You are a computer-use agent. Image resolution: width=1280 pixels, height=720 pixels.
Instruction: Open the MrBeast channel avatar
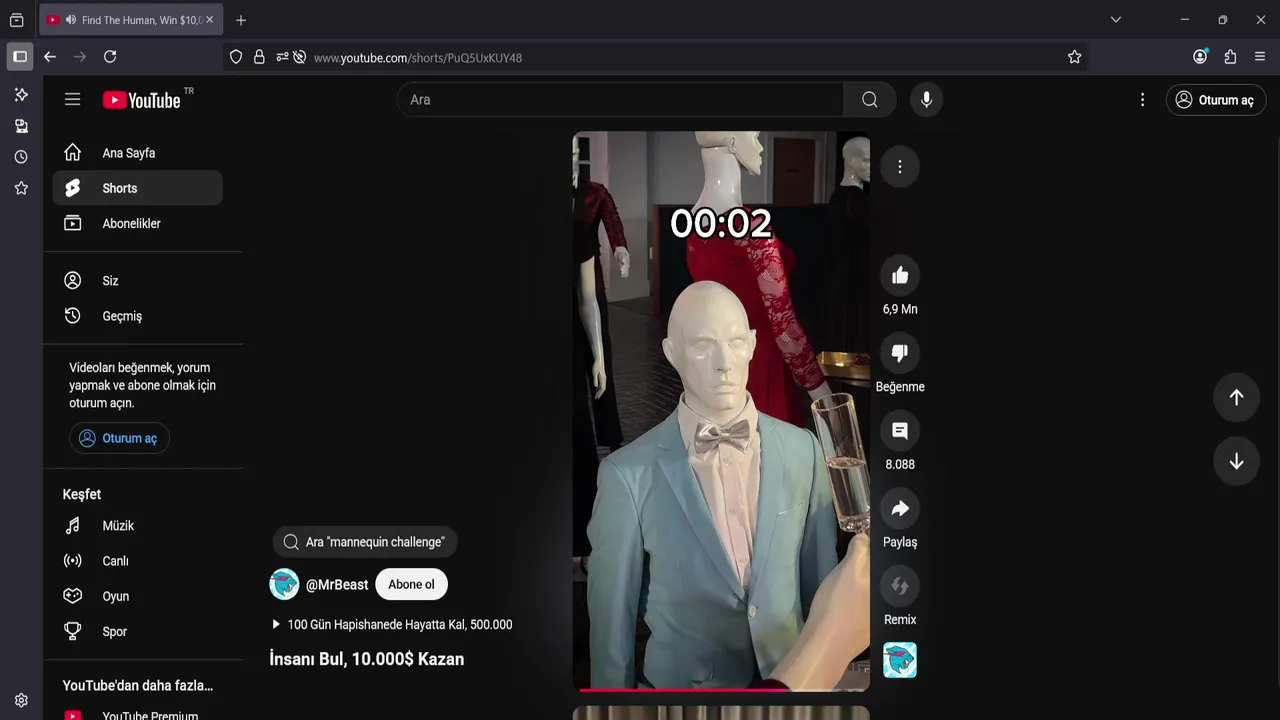tap(284, 584)
